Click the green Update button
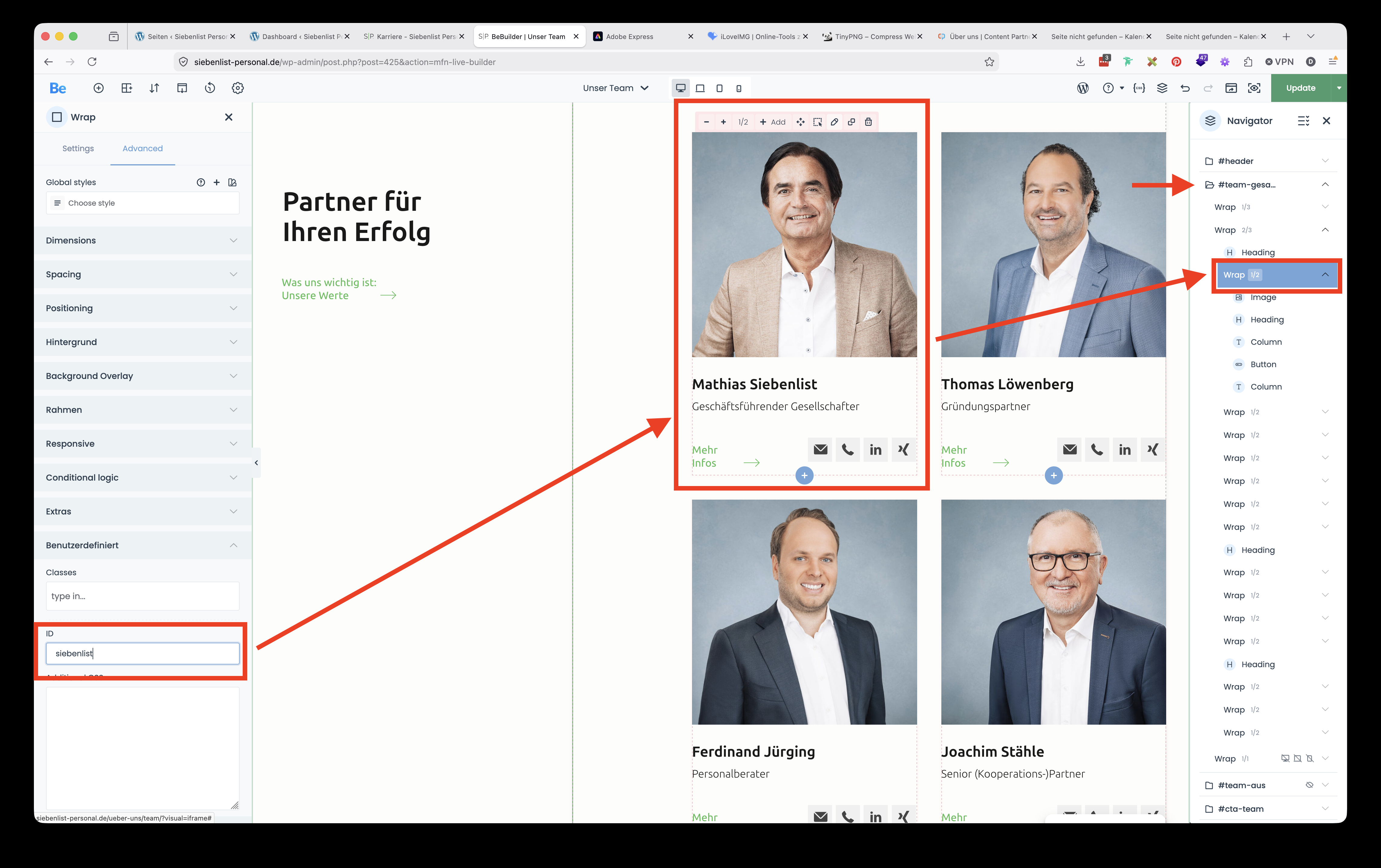1381x868 pixels. click(x=1300, y=88)
